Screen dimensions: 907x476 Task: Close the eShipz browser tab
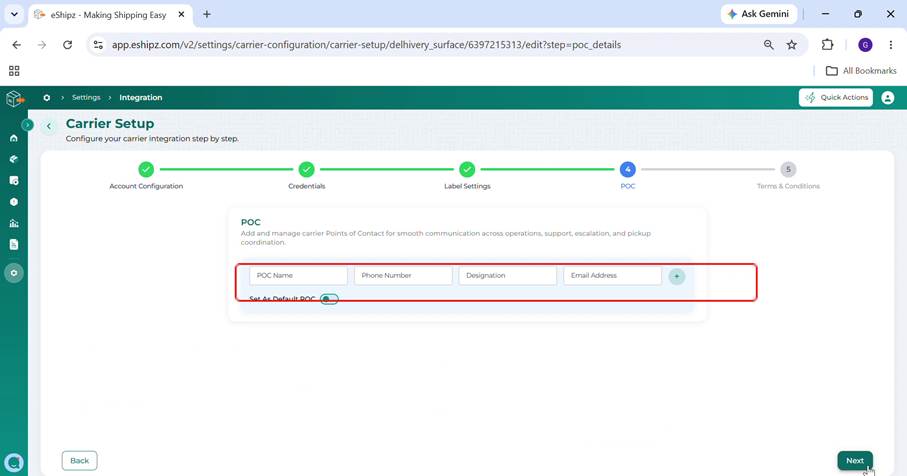pos(181,14)
